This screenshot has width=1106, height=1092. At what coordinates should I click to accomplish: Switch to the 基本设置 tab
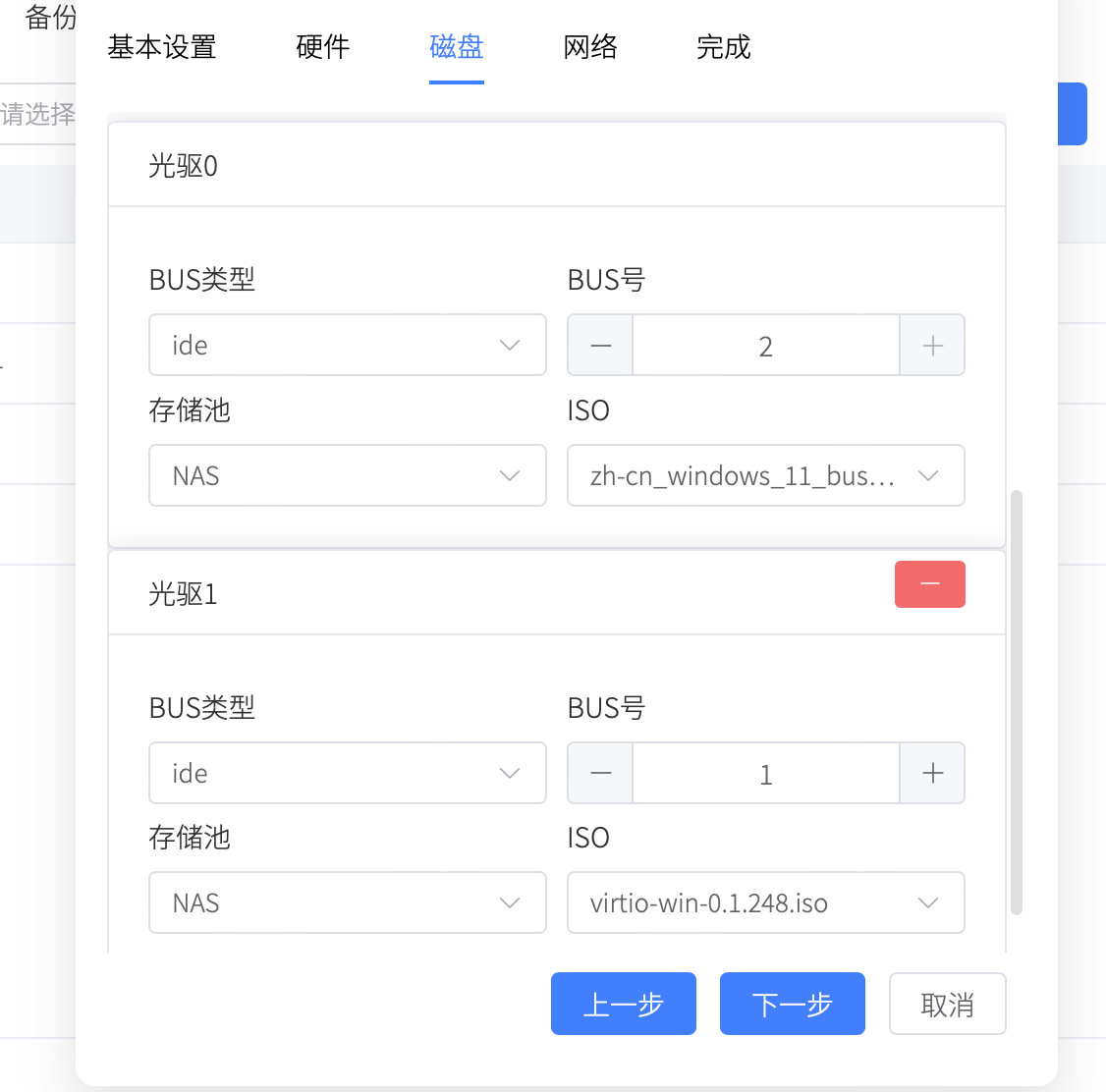coord(162,47)
